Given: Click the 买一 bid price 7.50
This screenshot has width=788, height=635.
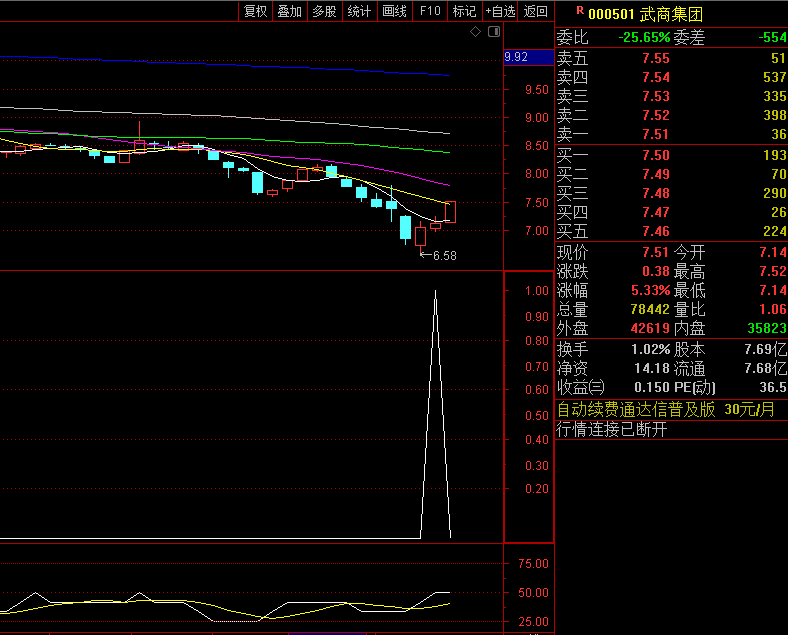Looking at the screenshot, I should click(656, 155).
